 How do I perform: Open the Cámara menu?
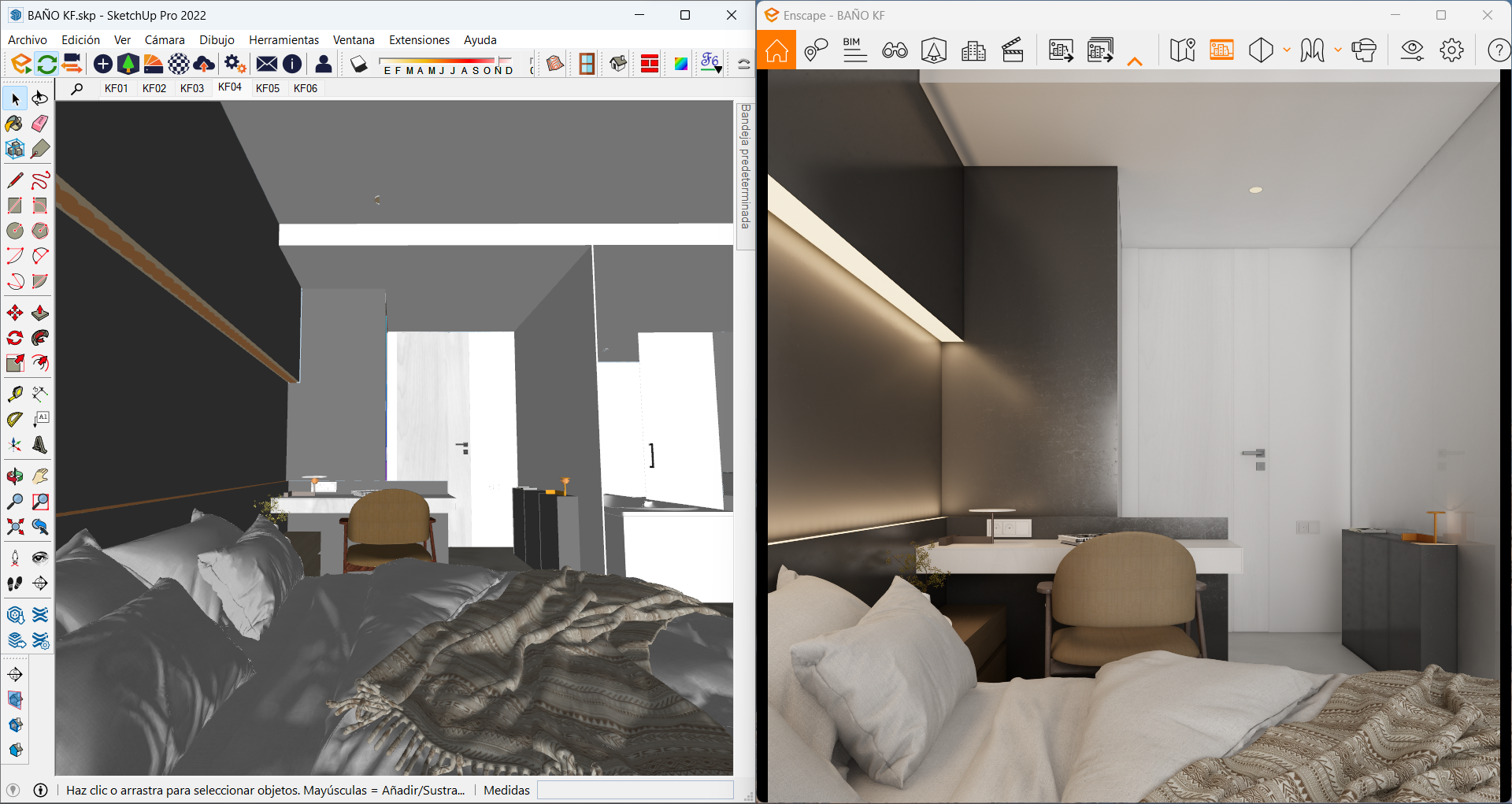coord(165,40)
